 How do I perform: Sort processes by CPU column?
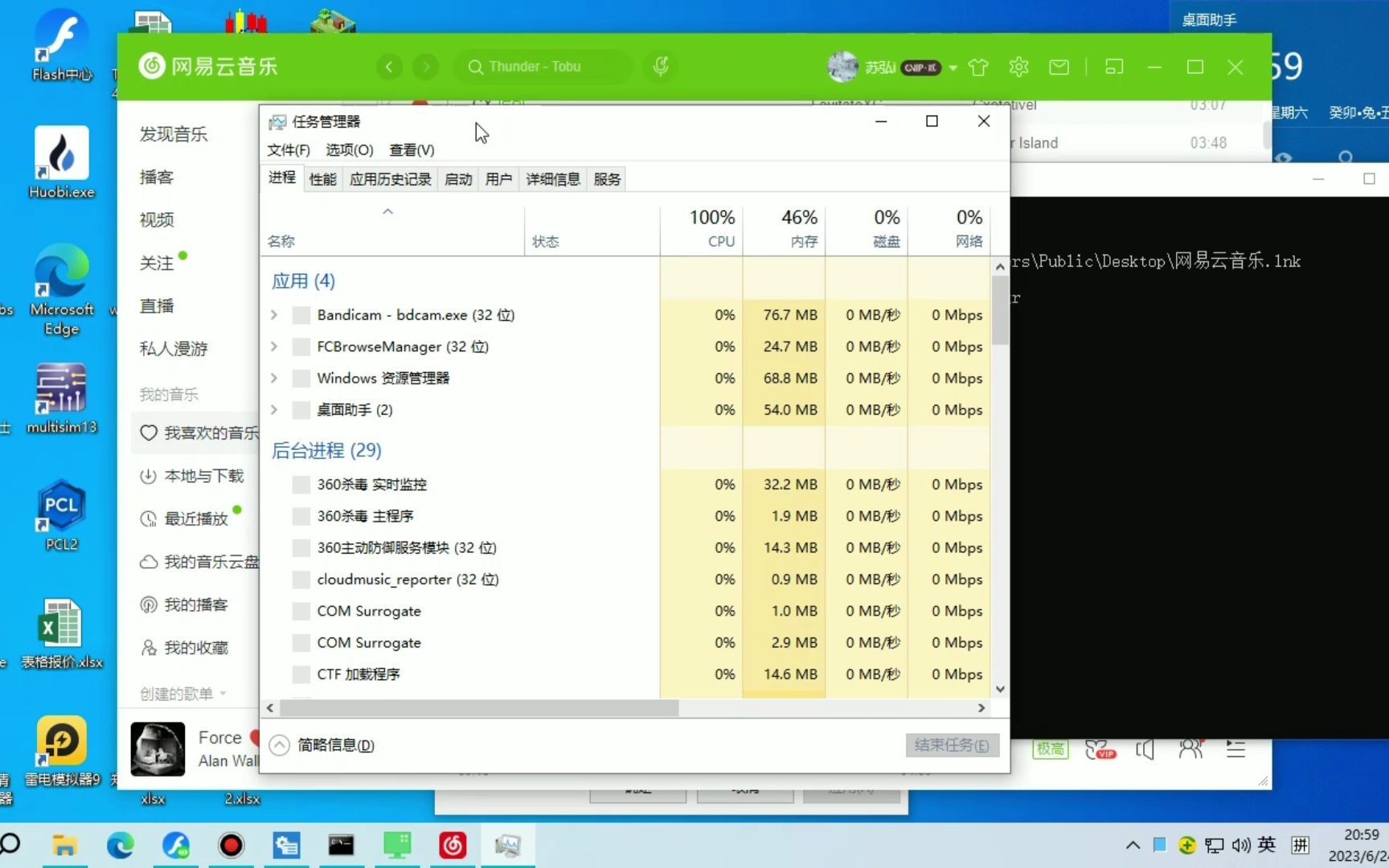coord(702,229)
